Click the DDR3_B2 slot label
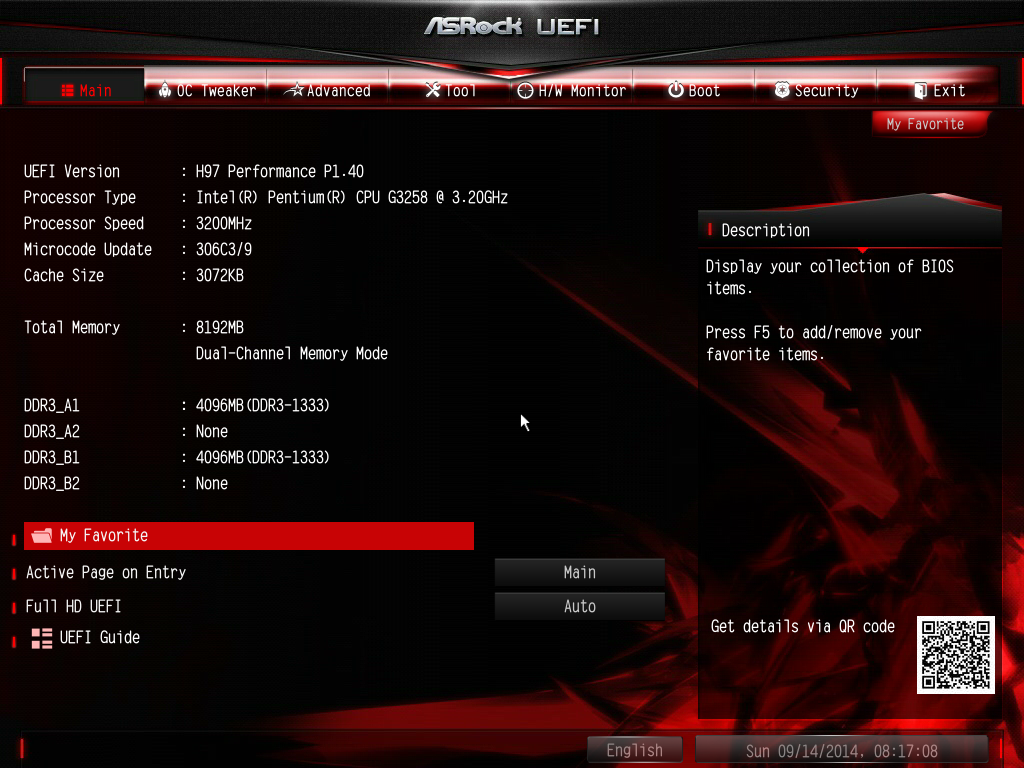 click(52, 484)
